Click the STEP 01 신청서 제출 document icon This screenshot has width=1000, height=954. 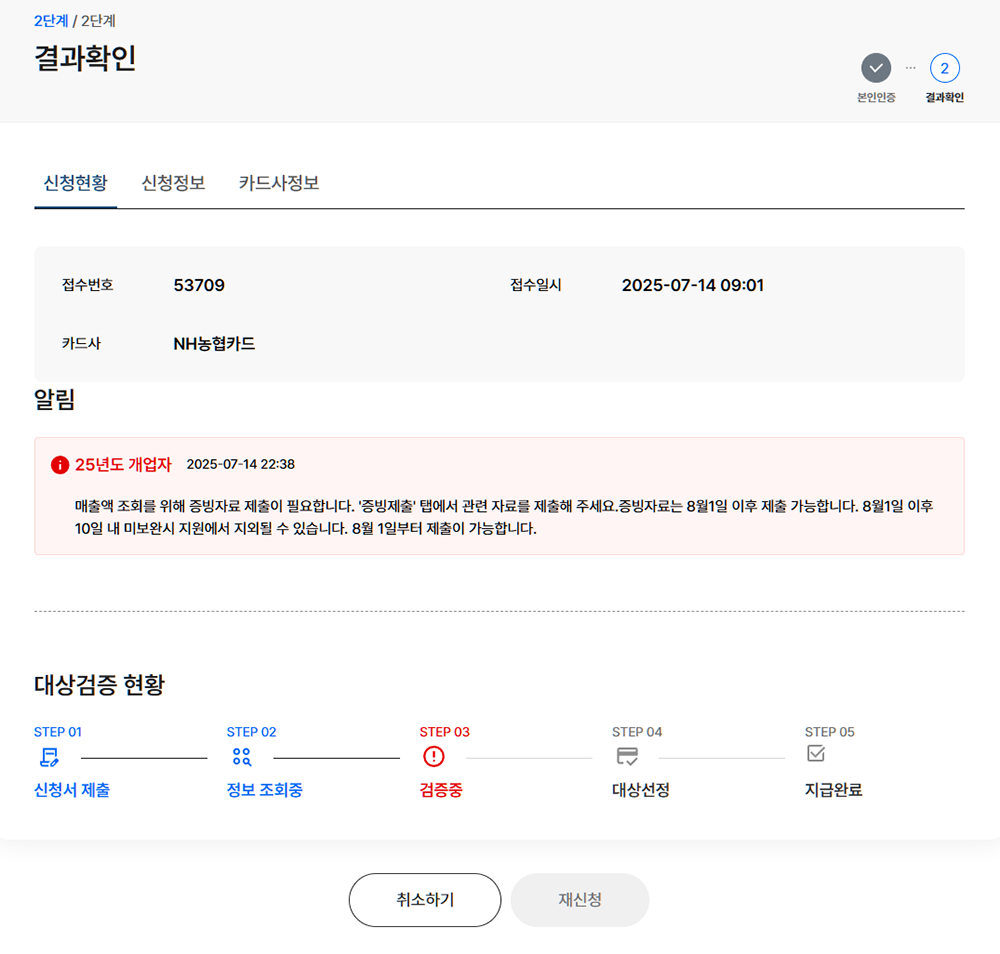pyautogui.click(x=48, y=757)
